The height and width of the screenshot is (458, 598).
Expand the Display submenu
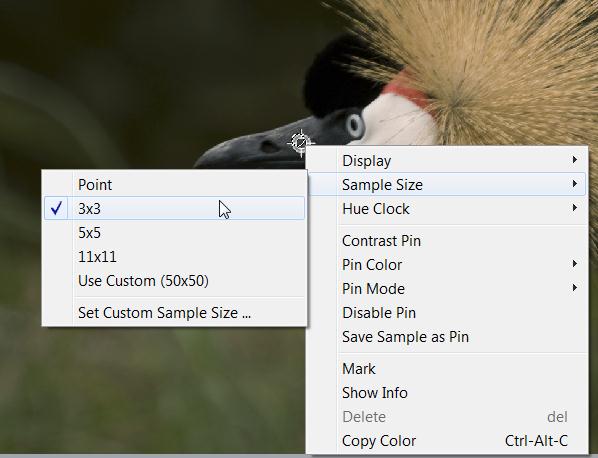point(447,161)
